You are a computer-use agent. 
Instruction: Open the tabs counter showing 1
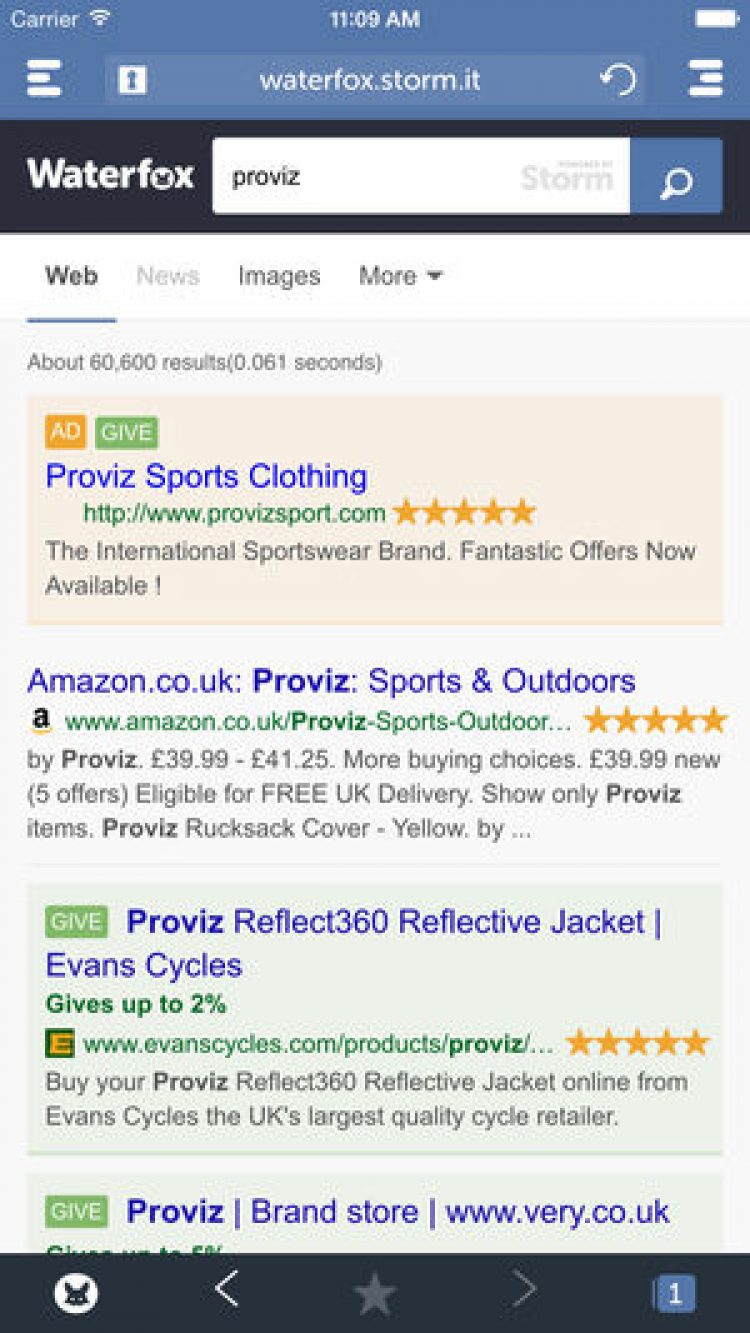[x=674, y=1294]
